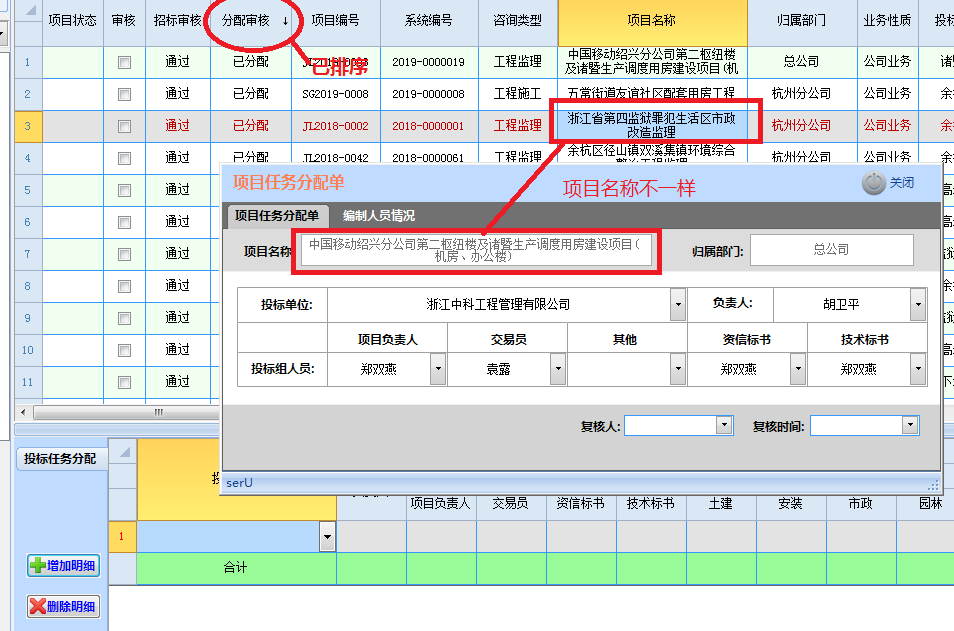The height and width of the screenshot is (631, 954).
Task: Click the 删除明细 button
Action: (64, 606)
